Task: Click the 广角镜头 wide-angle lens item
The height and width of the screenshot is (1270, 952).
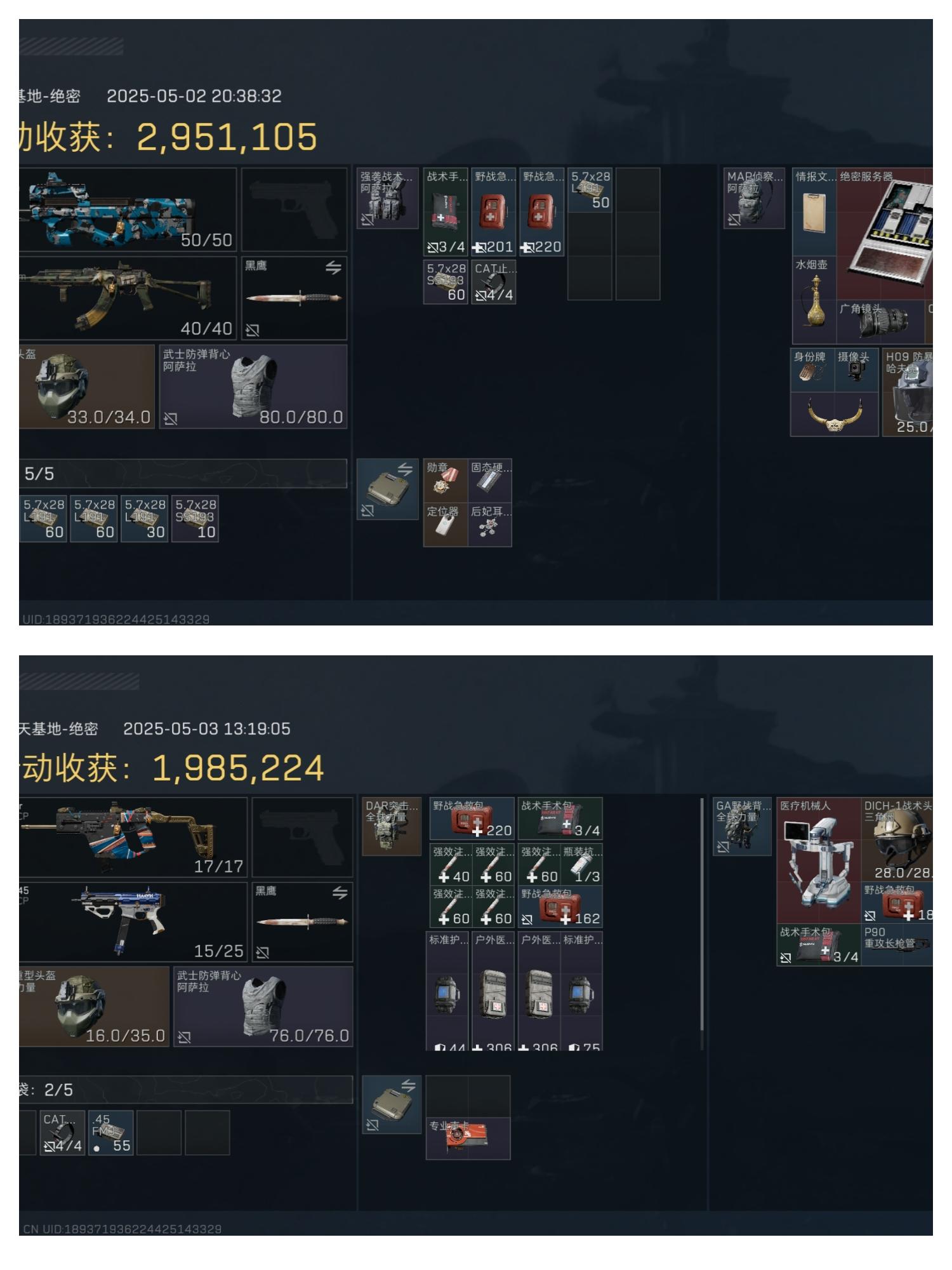Action: click(880, 321)
